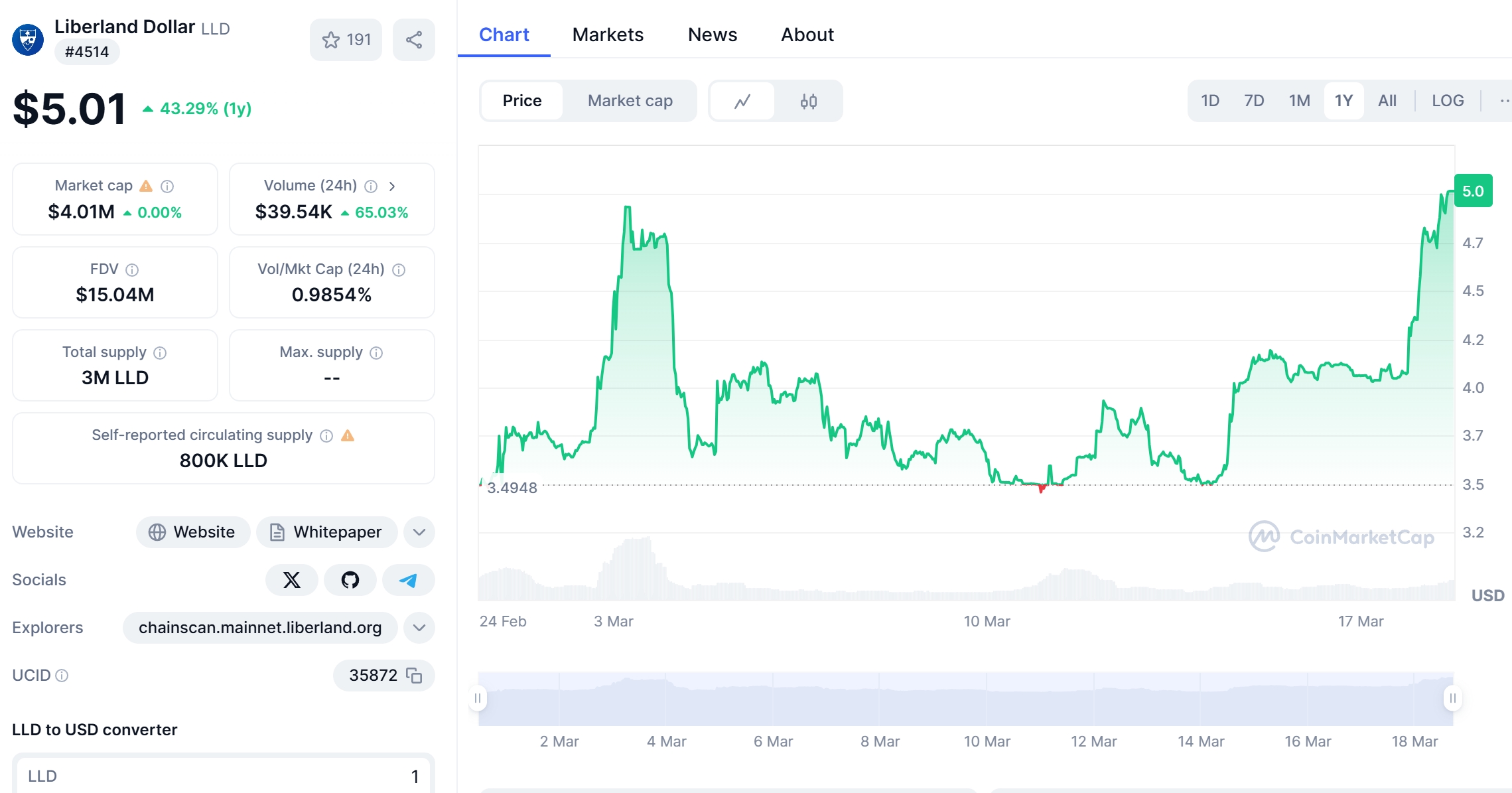The height and width of the screenshot is (793, 1512).
Task: Open the Markets tab
Action: point(608,35)
